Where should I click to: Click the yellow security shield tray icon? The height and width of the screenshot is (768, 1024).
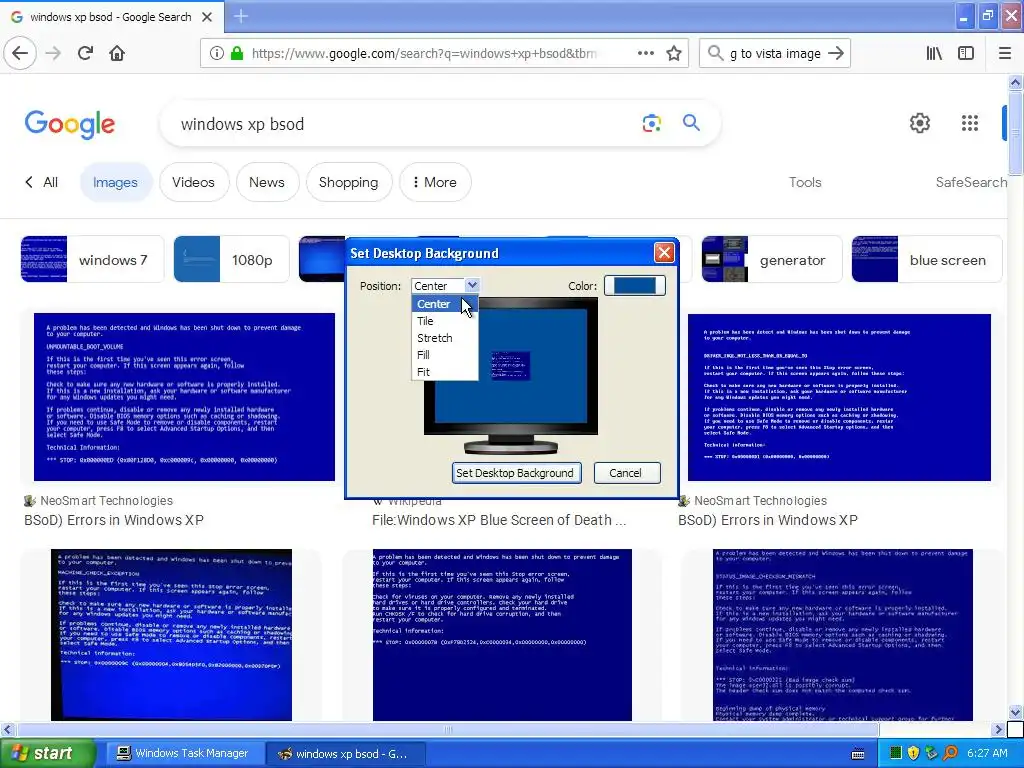click(x=913, y=754)
